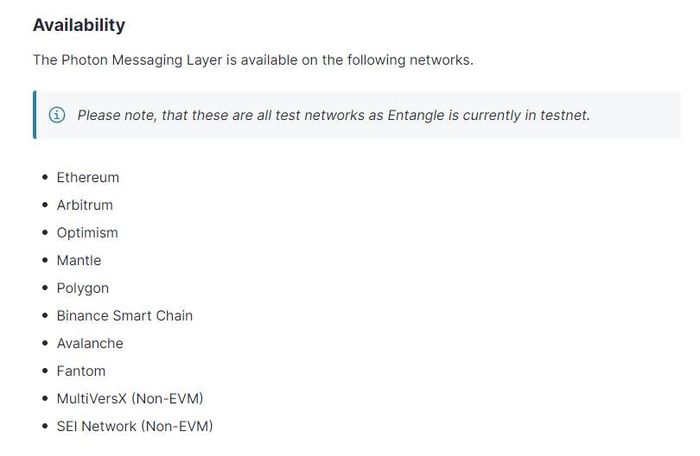Click Binance Smart Chain entry
This screenshot has width=700, height=456.
(x=125, y=316)
